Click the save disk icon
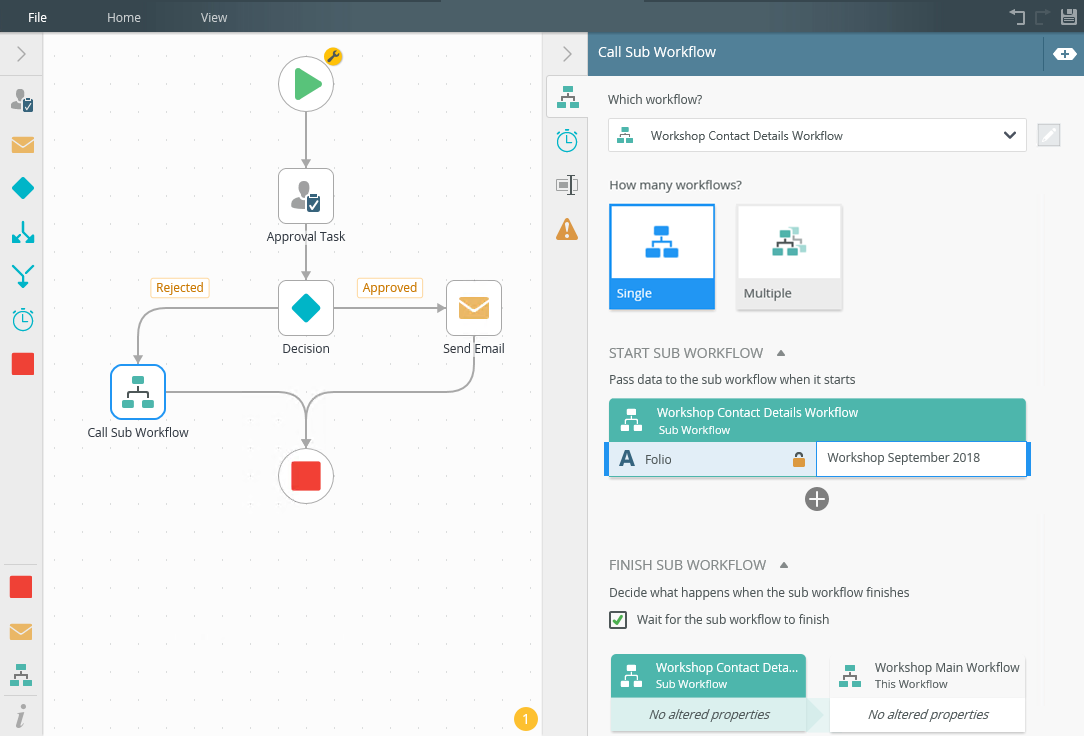This screenshot has height=736, width=1084. click(x=1068, y=17)
